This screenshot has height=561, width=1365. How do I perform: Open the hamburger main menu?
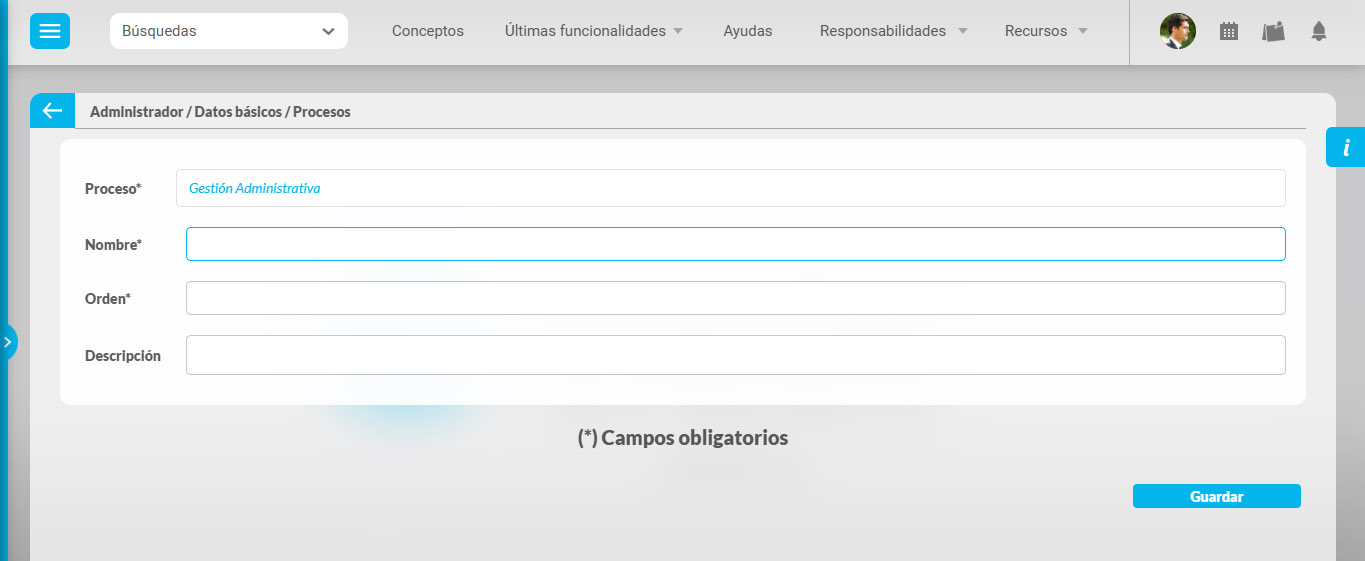coord(49,31)
